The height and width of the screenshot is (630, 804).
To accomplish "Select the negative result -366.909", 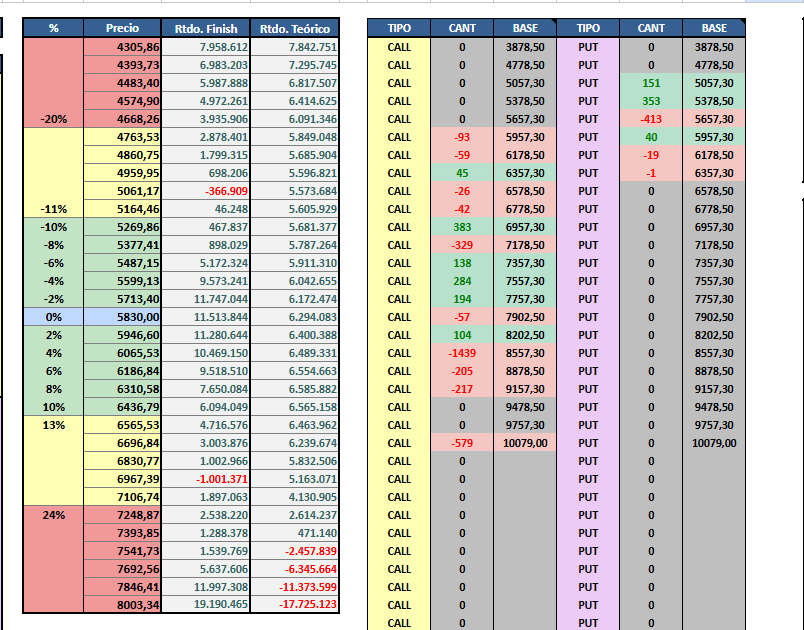I will point(206,191).
